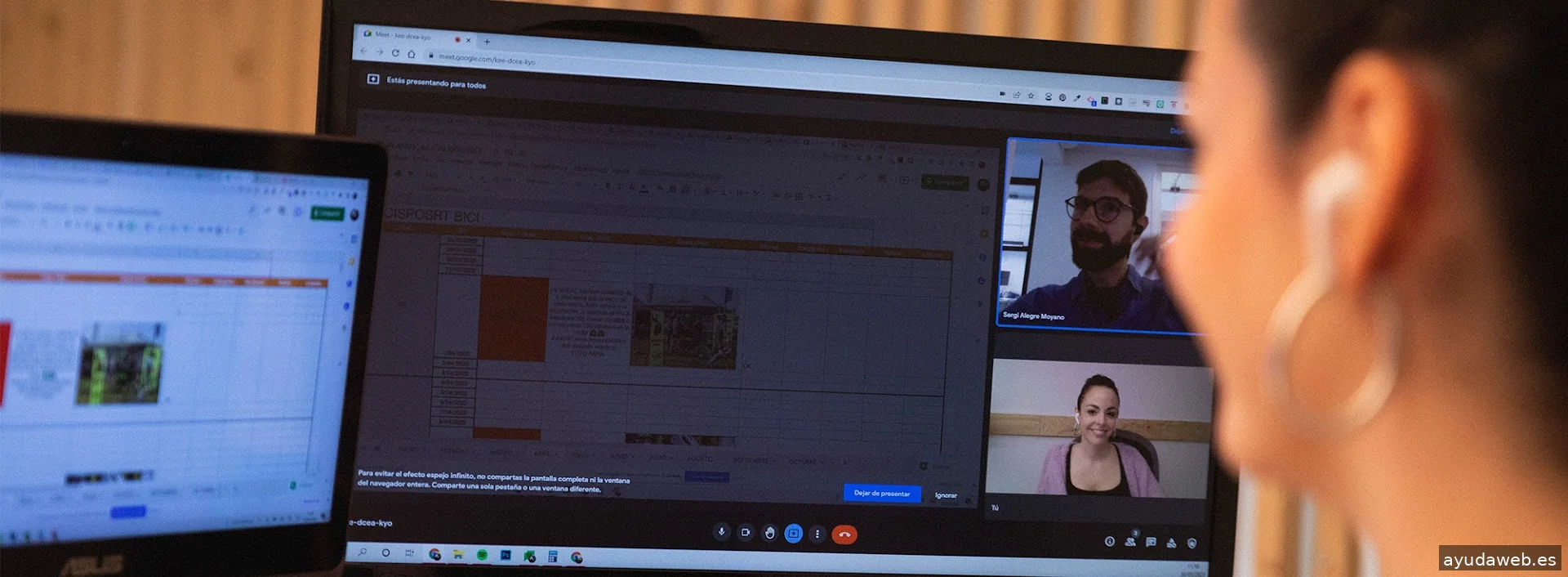Open the meeting details info icon
This screenshot has height=577, width=1568.
point(1109,541)
